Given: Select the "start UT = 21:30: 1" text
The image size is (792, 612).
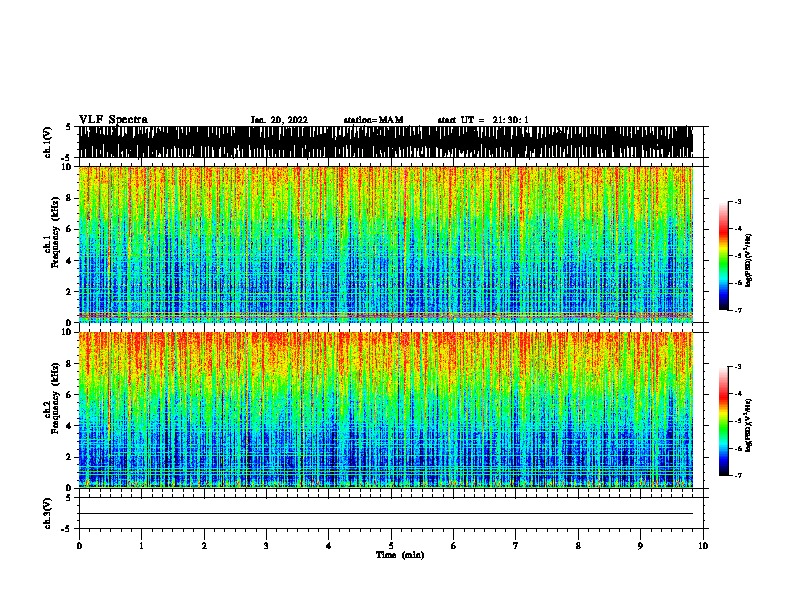Looking at the screenshot, I should coord(483,120).
